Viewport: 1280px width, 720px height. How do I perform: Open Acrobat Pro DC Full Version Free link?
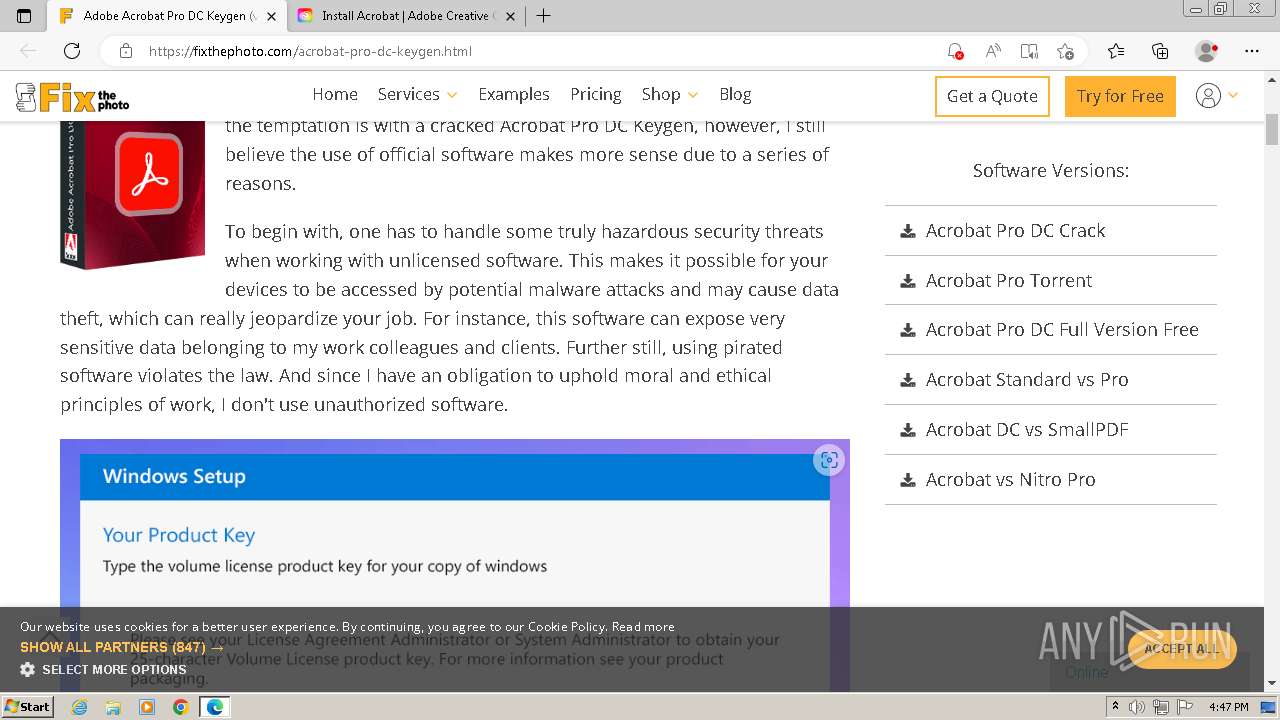click(x=1062, y=330)
